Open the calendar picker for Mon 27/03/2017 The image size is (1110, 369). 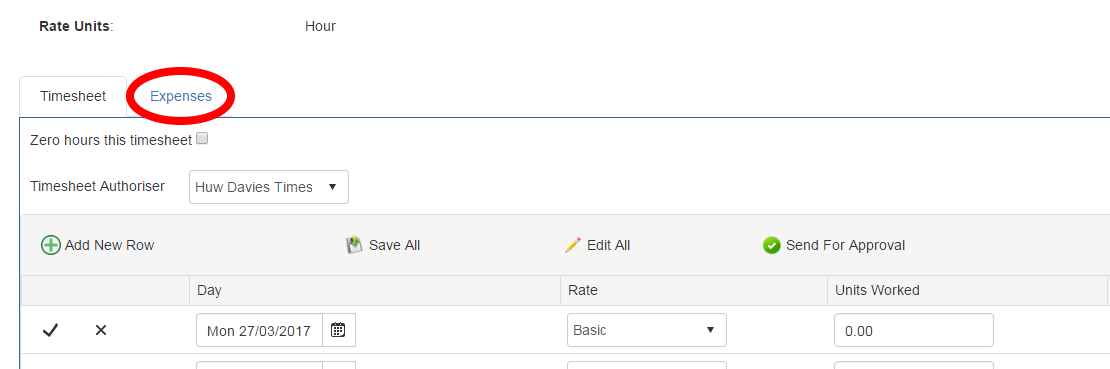(x=338, y=330)
